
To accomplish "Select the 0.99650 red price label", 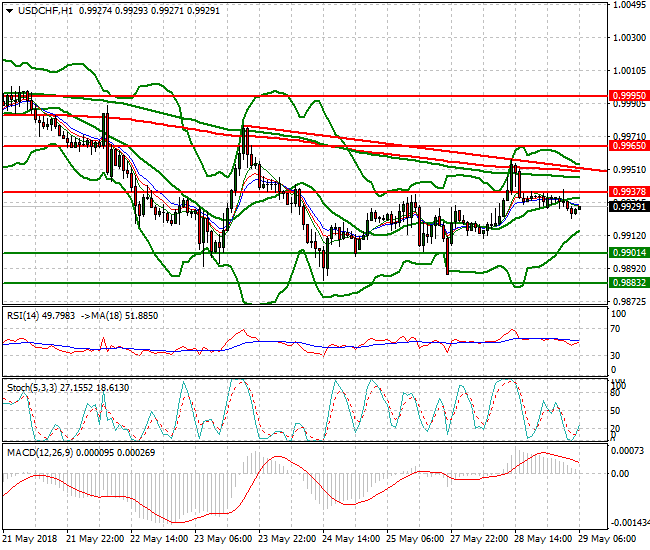I will (x=629, y=146).
